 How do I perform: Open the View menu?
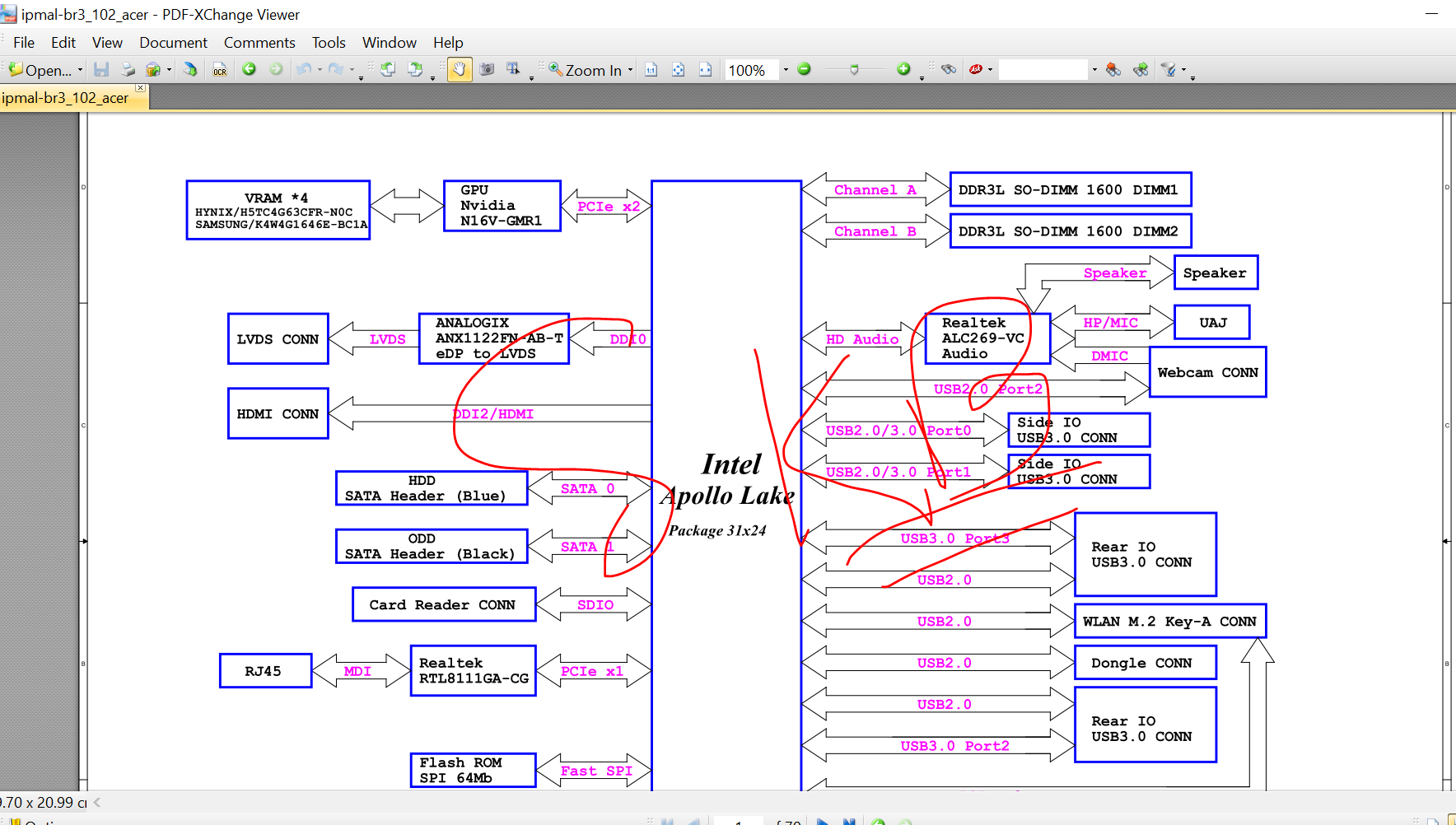pyautogui.click(x=107, y=43)
